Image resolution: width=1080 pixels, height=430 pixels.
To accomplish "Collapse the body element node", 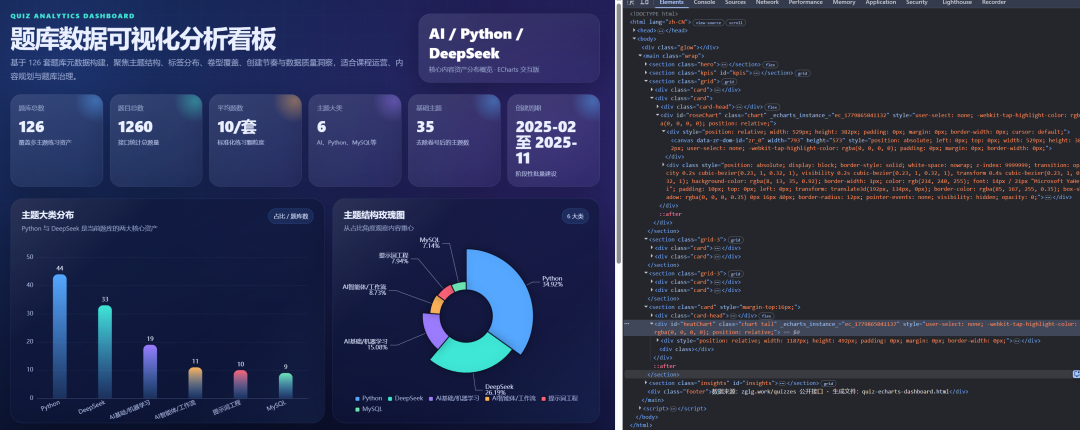I will click(x=634, y=39).
